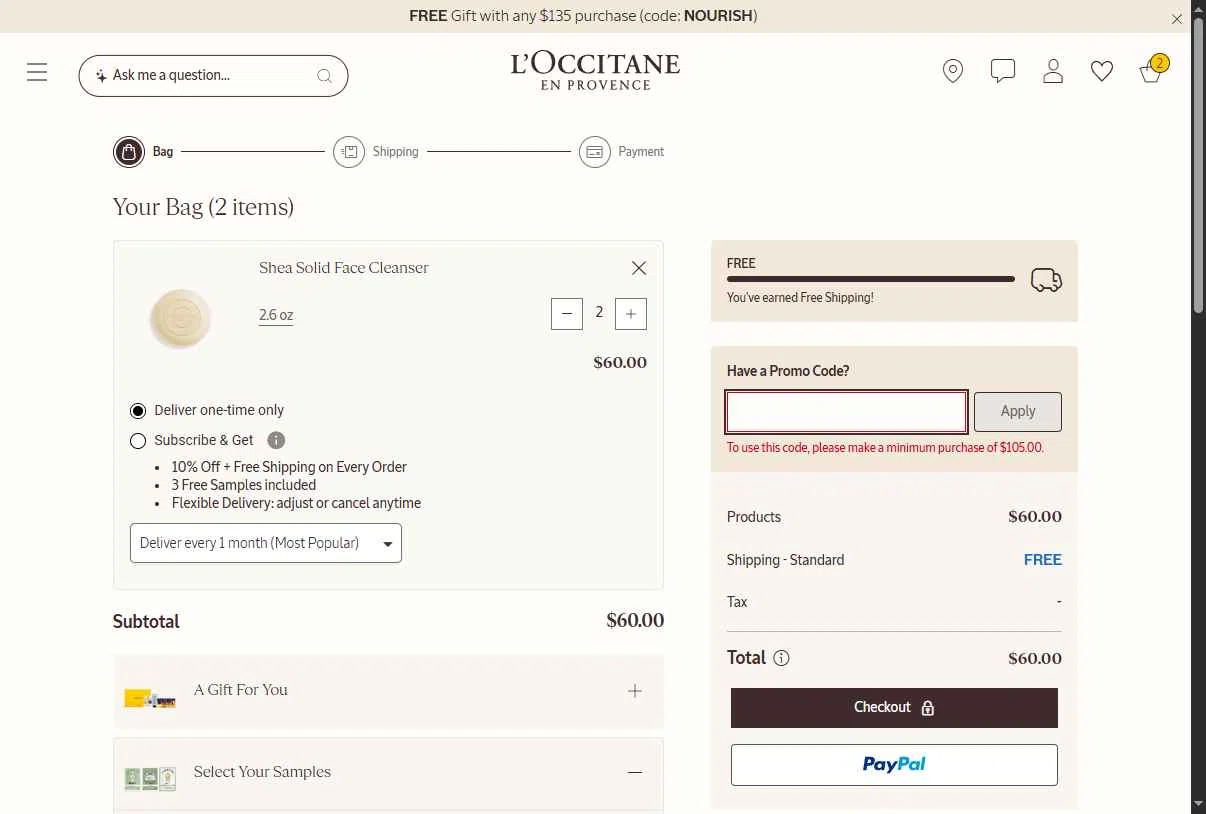Decrease cleanser quantity with minus button

[567, 314]
